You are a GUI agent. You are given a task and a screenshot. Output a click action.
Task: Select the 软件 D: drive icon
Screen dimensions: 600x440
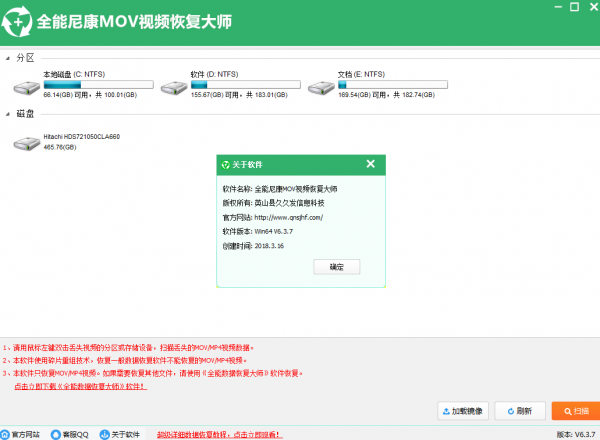pos(173,85)
